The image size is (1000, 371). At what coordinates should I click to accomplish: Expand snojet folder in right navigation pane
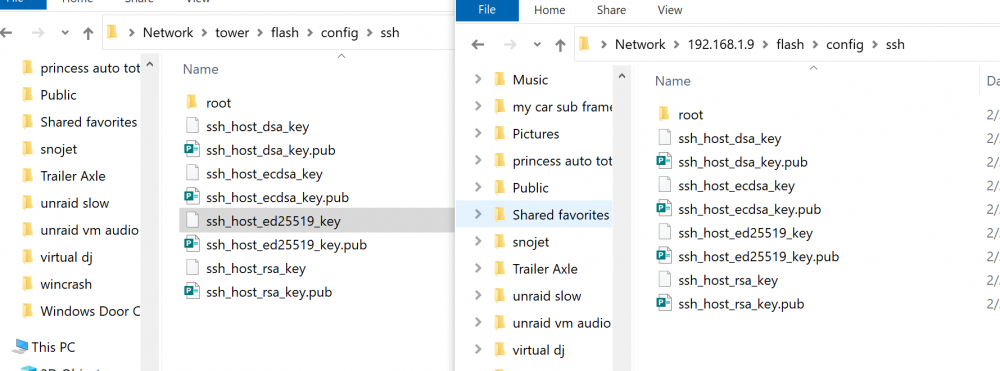coord(478,242)
